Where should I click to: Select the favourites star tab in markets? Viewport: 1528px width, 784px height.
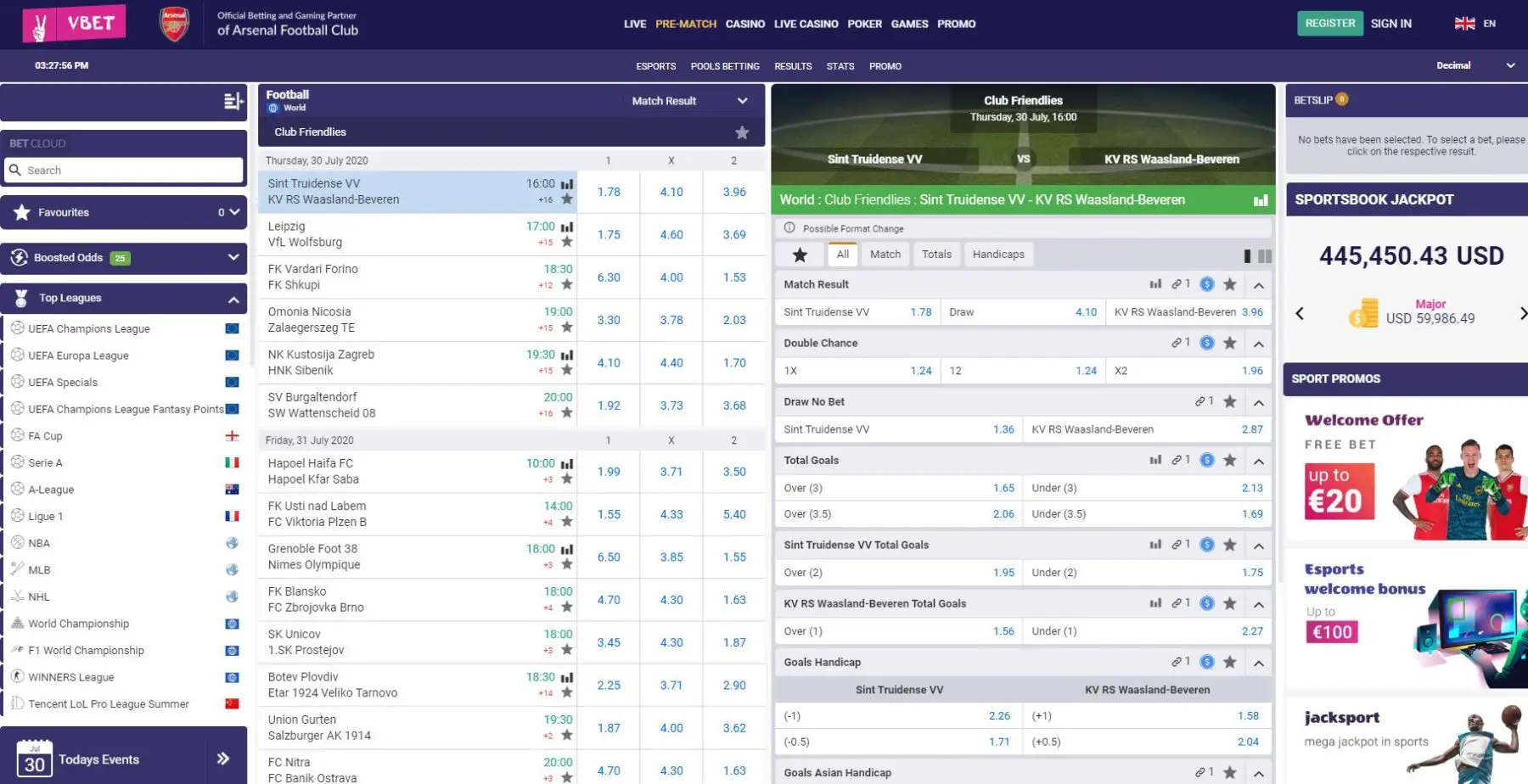800,255
